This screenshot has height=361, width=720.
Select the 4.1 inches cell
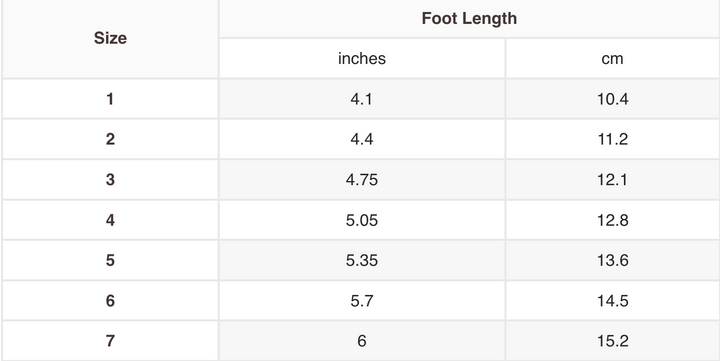click(362, 99)
